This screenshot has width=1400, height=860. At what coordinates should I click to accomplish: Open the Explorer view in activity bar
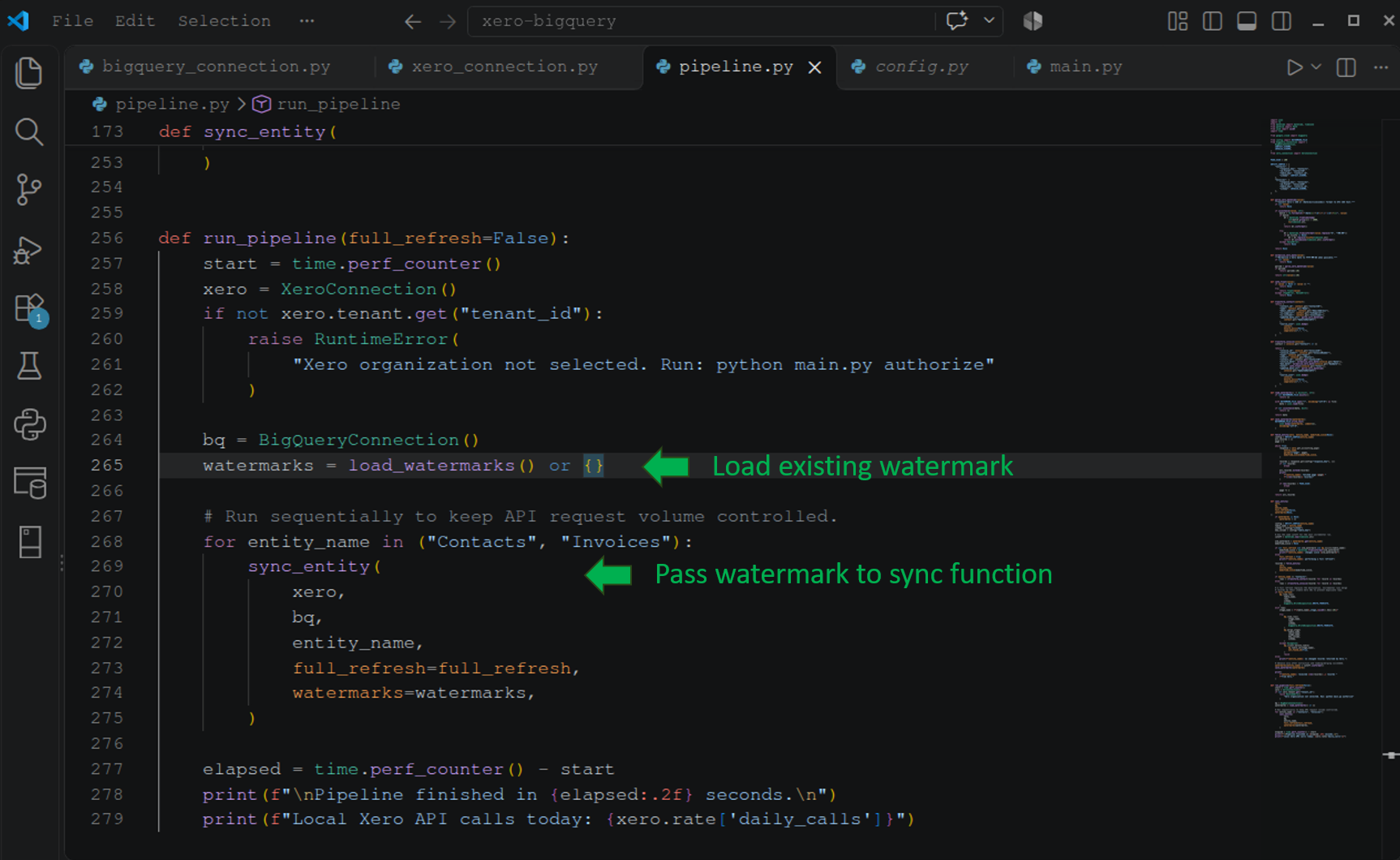click(29, 73)
